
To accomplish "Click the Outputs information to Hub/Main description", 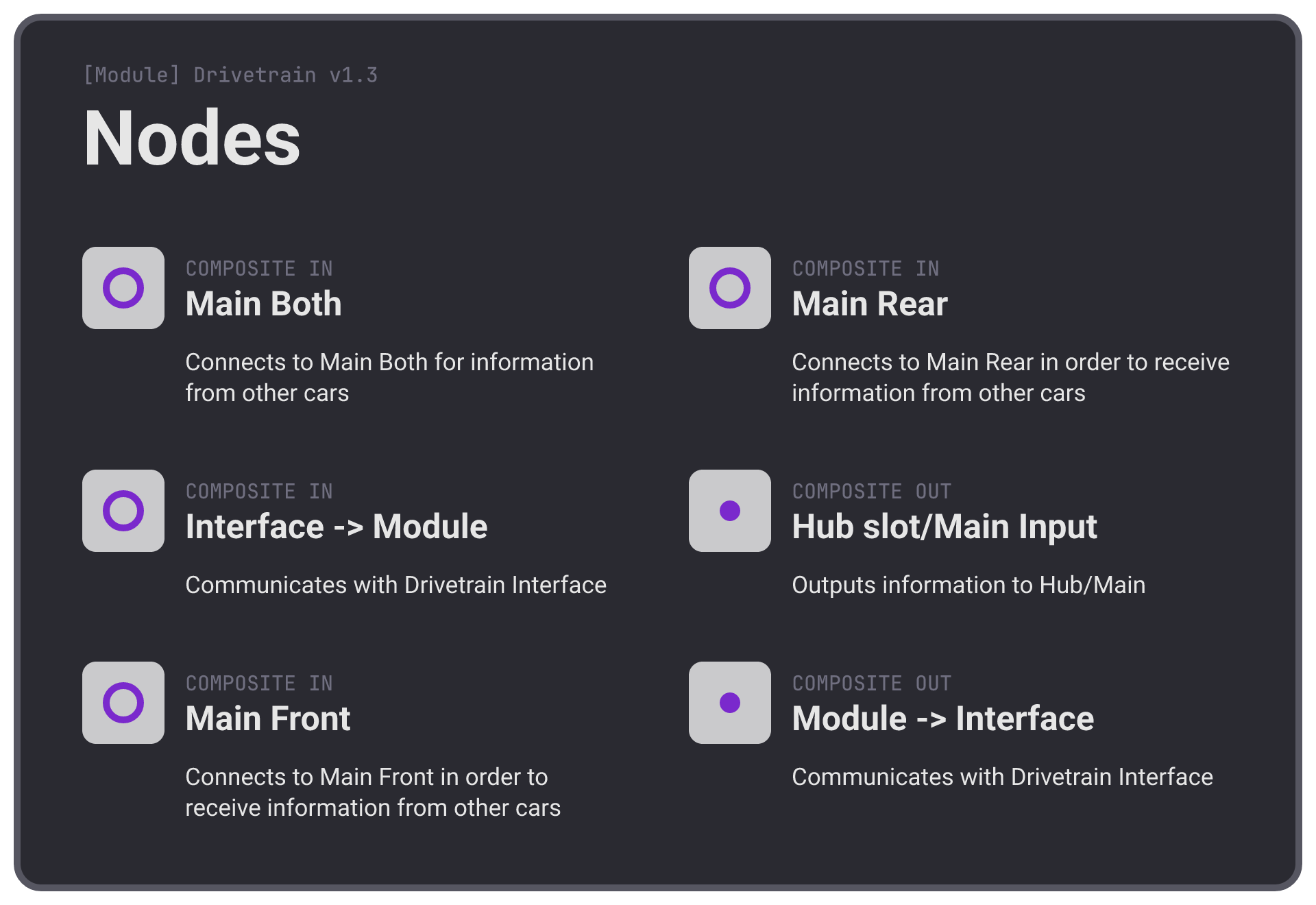I will point(968,585).
